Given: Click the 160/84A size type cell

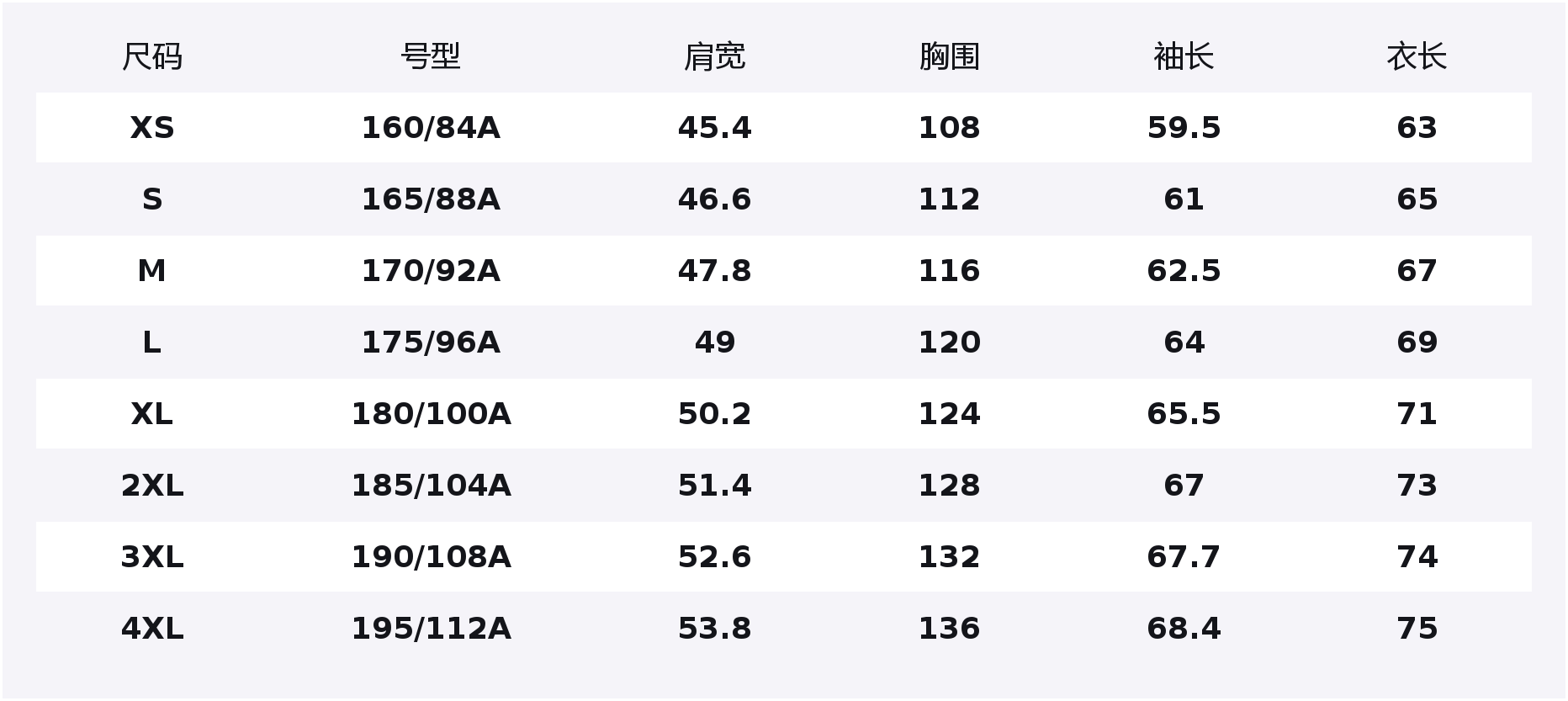Looking at the screenshot, I should pyautogui.click(x=430, y=128).
